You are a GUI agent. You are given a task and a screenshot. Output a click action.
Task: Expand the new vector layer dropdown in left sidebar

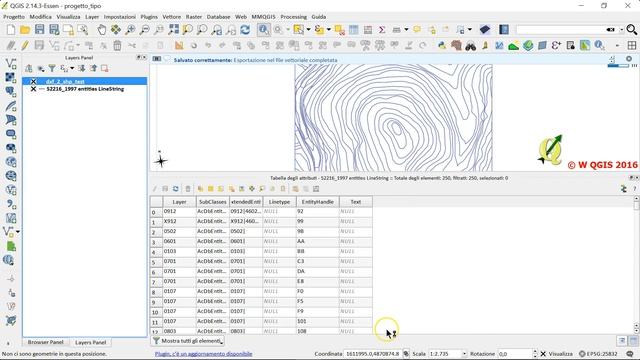coord(18,232)
